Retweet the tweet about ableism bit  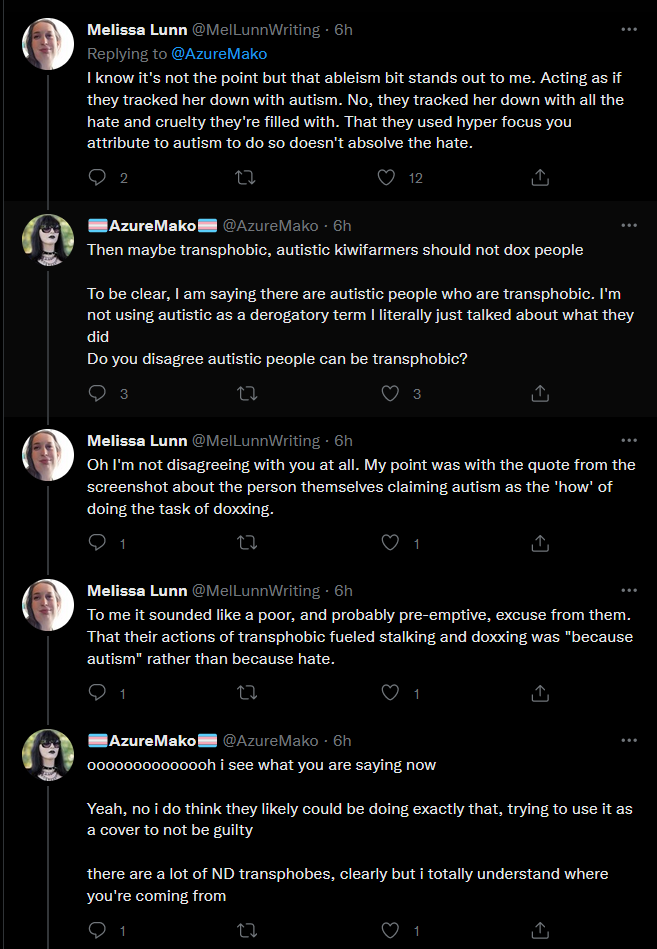(245, 177)
